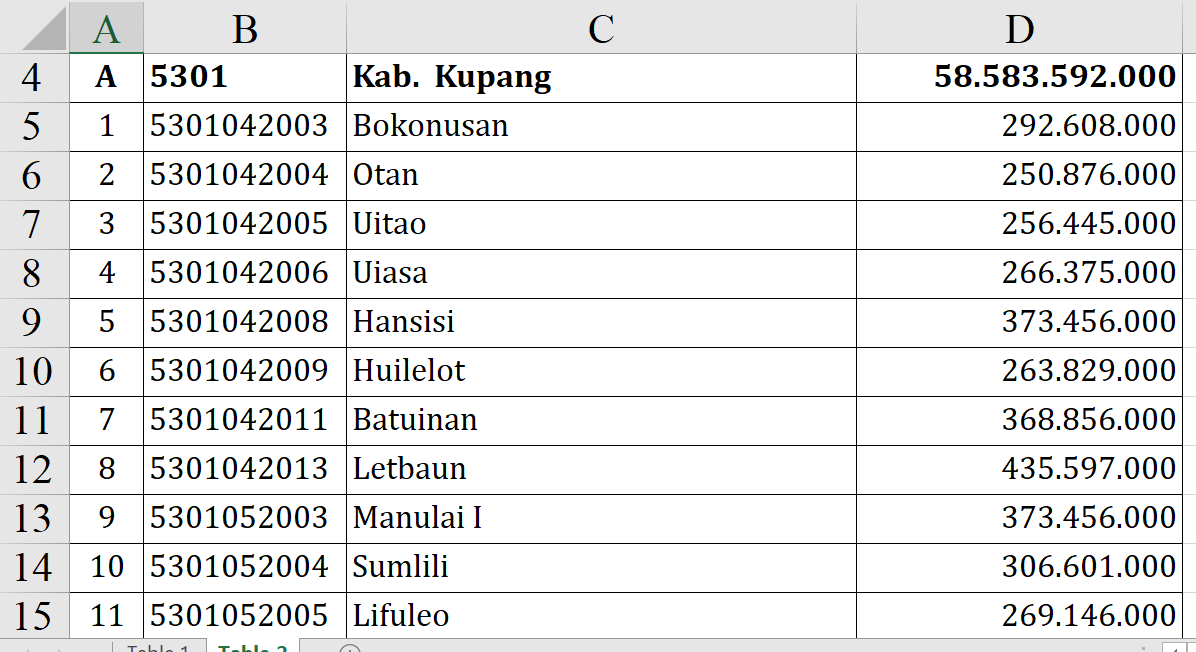Screen dimensions: 1196x652
Task: Select the column D header
Action: (x=1019, y=29)
